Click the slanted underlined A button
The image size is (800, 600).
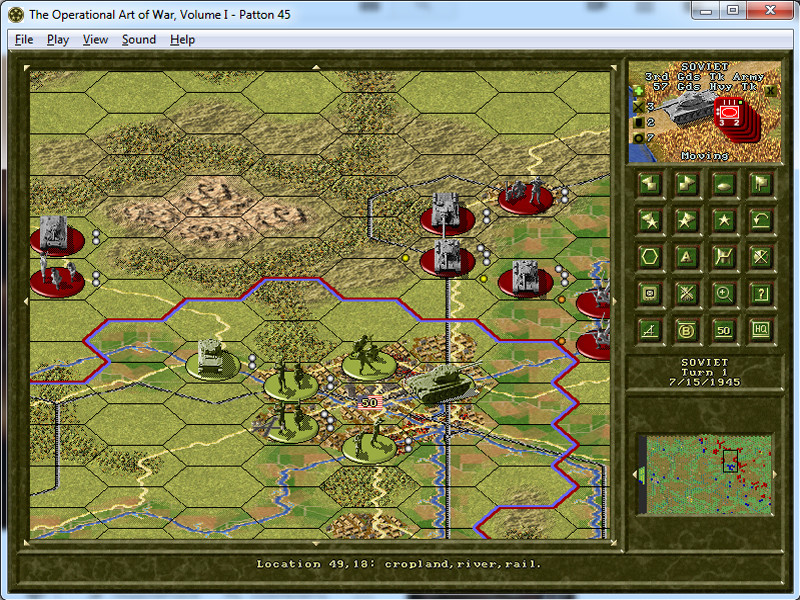(650, 331)
